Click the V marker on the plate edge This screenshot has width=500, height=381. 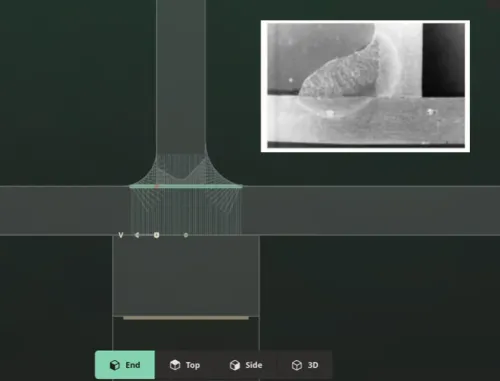point(121,235)
